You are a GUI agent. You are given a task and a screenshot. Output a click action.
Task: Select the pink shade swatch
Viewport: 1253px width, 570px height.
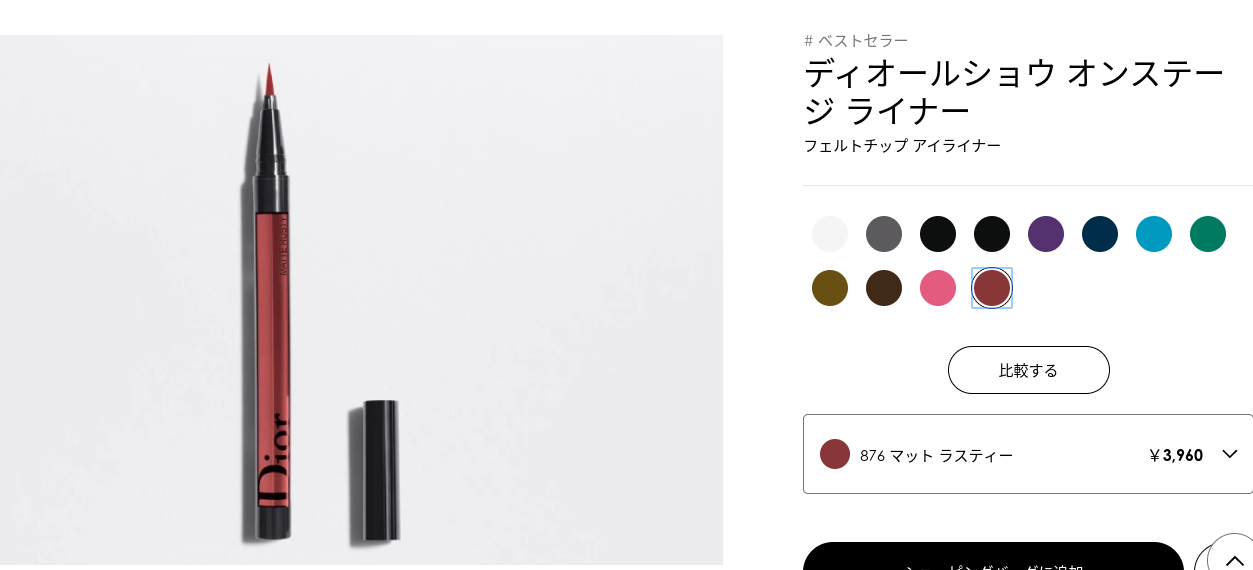tap(938, 288)
